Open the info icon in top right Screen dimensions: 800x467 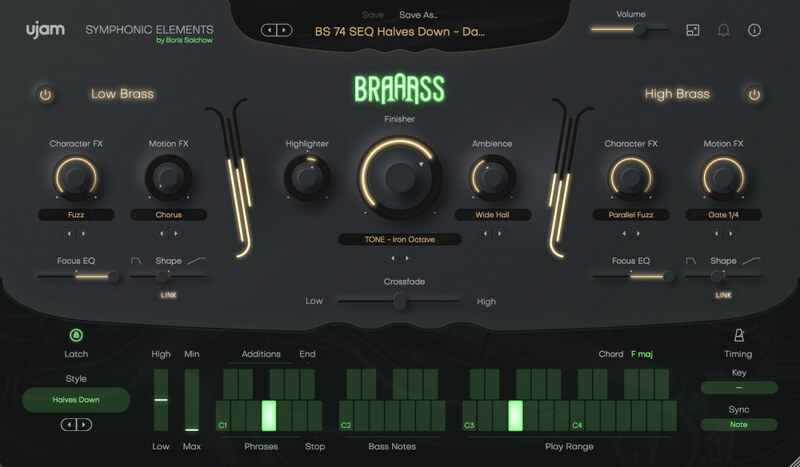coord(754,30)
